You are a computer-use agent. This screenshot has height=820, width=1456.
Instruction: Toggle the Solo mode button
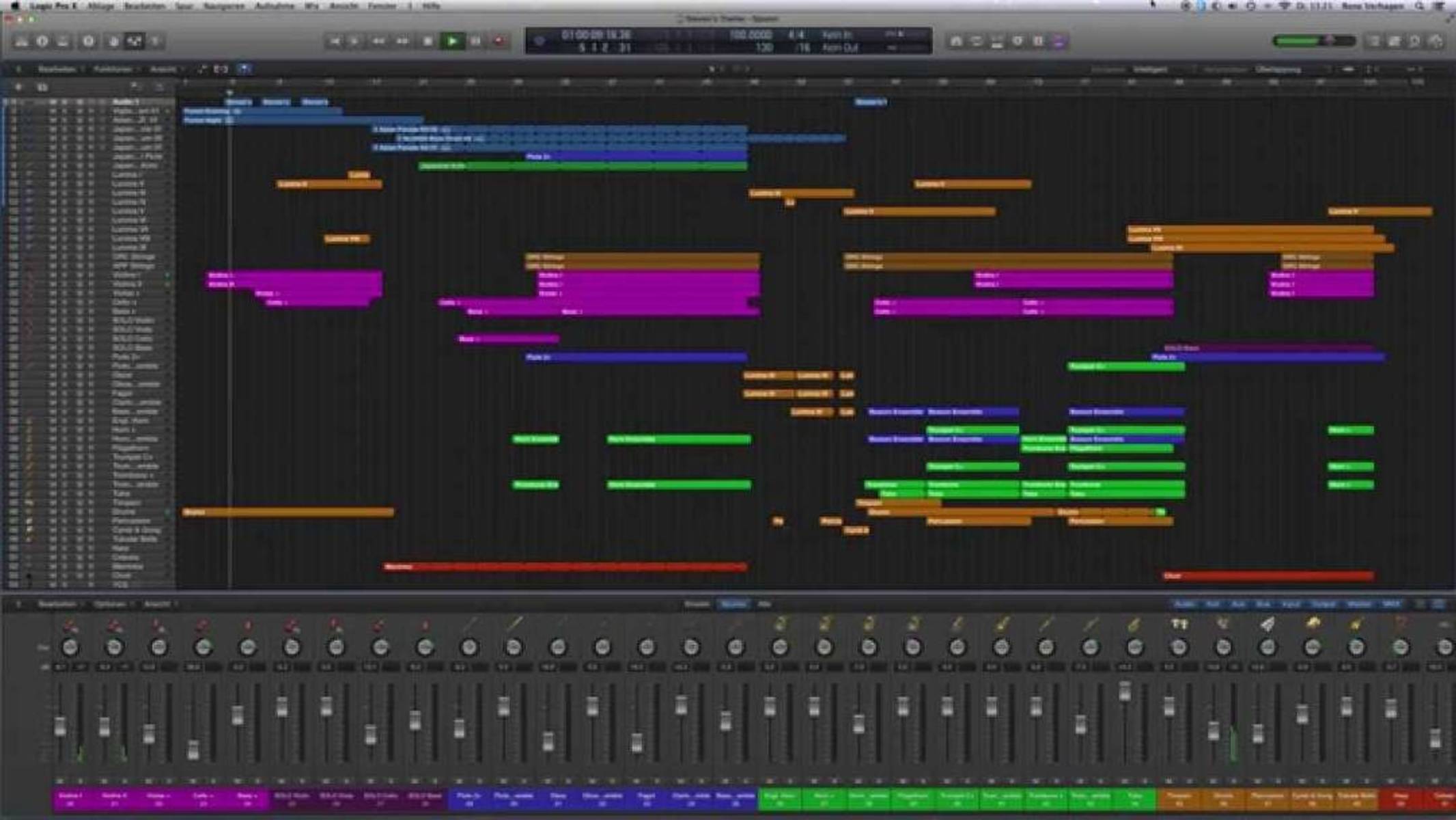1018,42
